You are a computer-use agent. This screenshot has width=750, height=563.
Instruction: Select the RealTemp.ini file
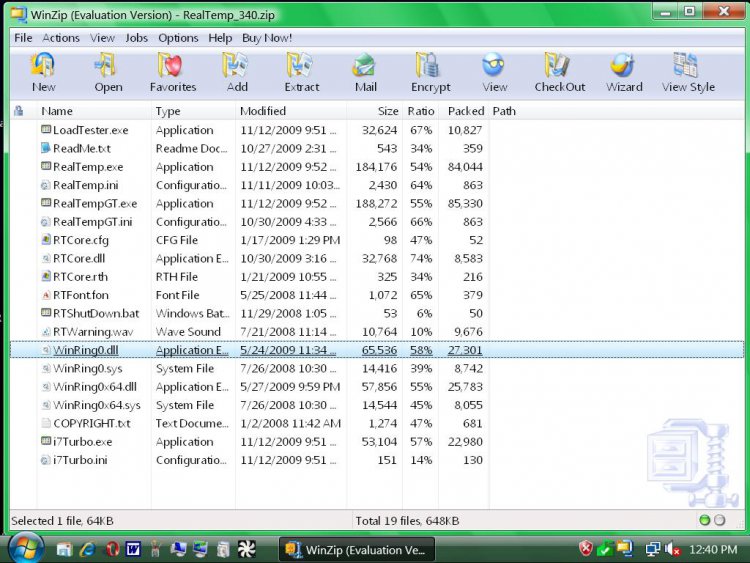tap(86, 185)
